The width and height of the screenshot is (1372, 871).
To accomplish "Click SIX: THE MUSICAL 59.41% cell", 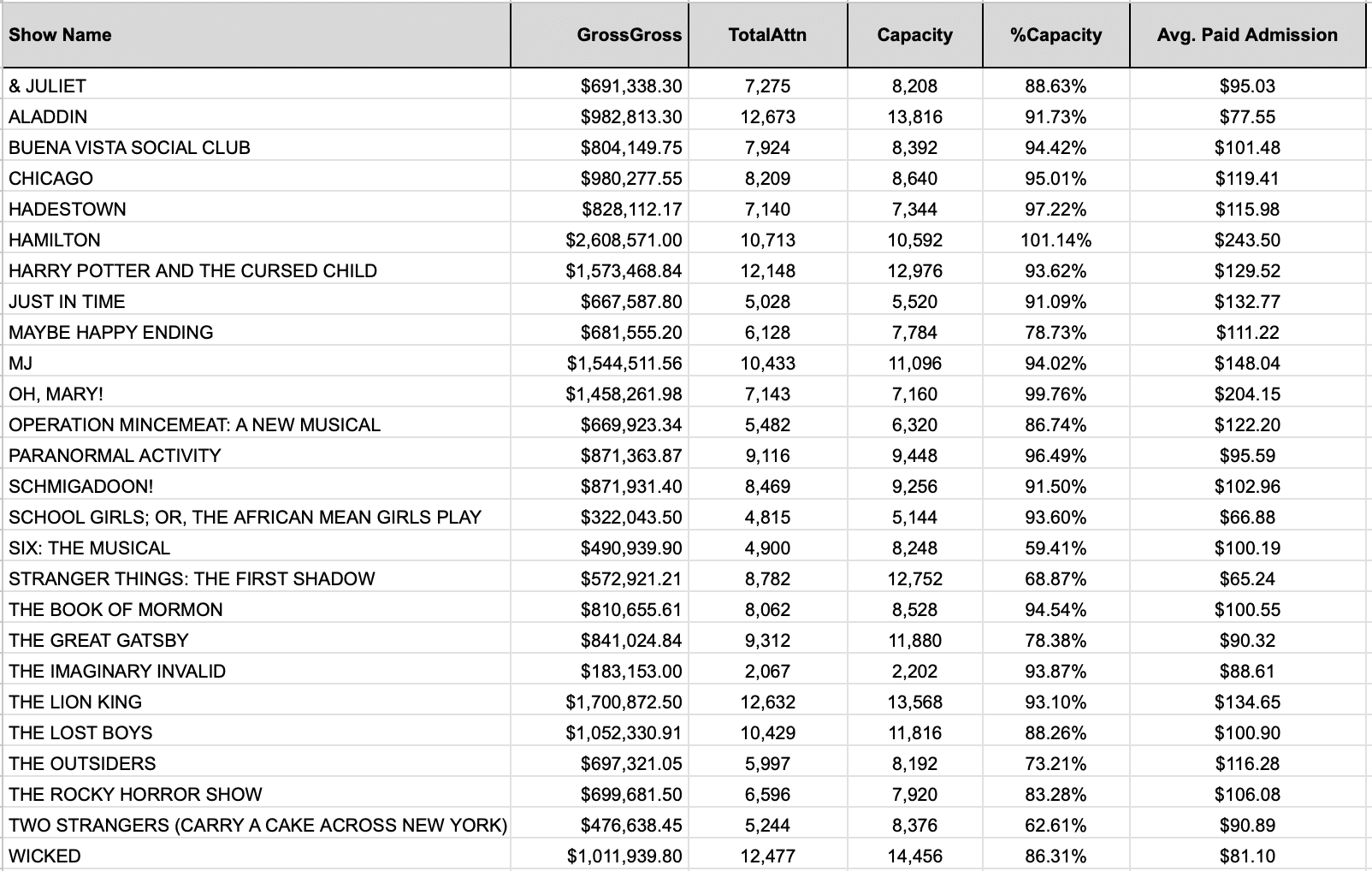I will click(1056, 548).
